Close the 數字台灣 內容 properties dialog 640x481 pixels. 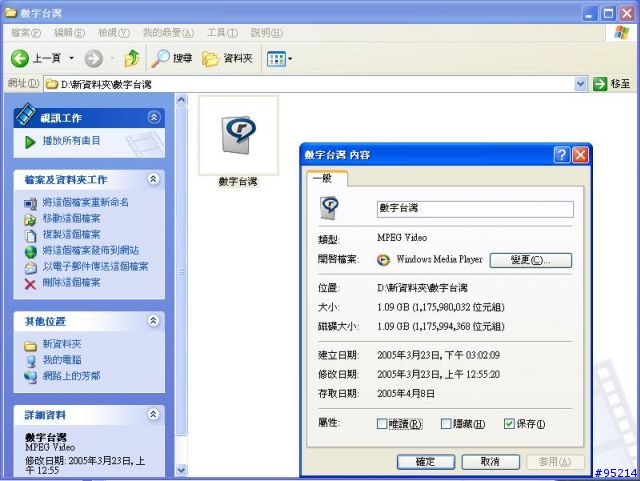[x=580, y=155]
